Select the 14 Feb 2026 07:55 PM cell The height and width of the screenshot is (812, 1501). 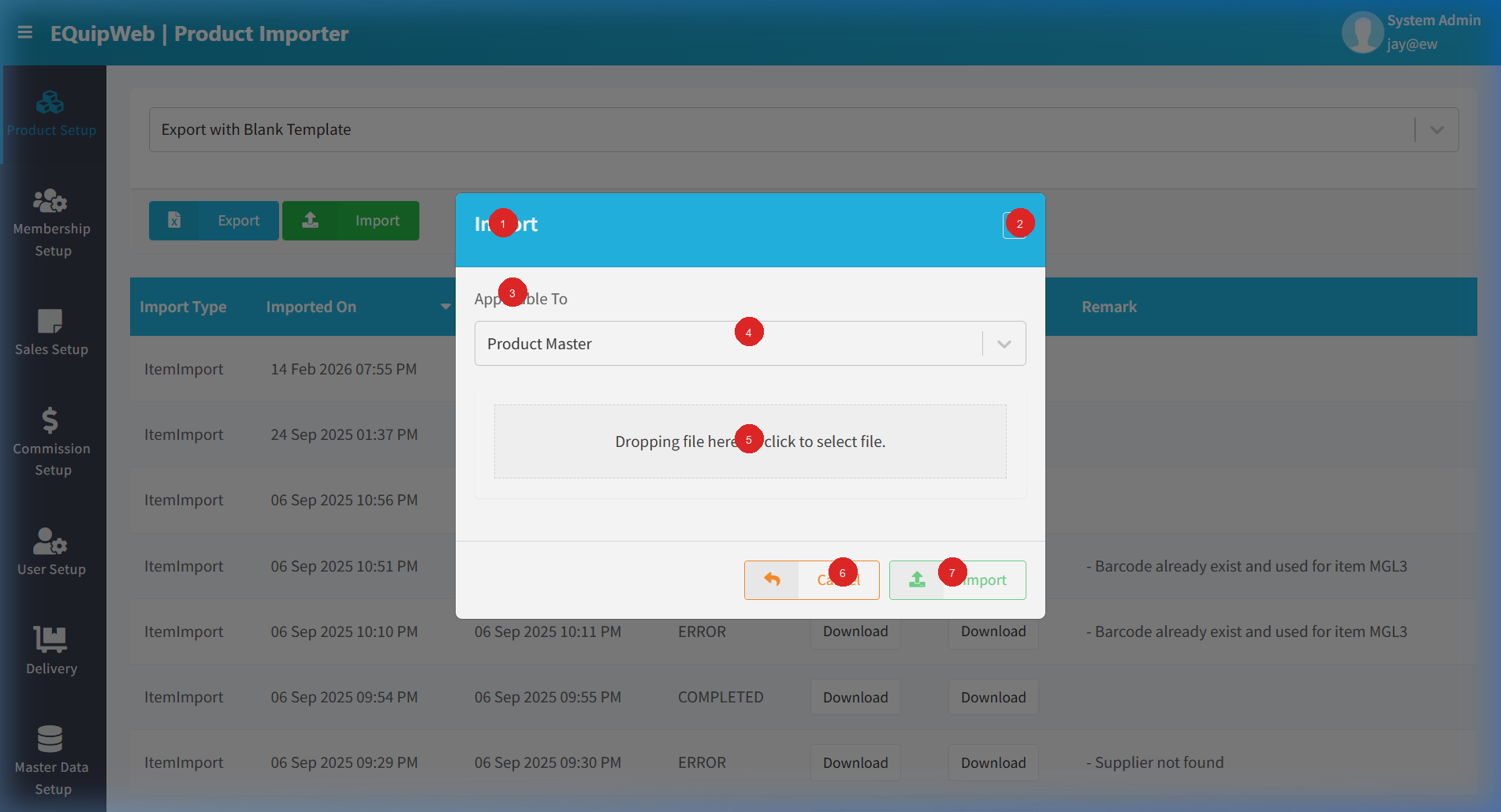[x=344, y=369]
